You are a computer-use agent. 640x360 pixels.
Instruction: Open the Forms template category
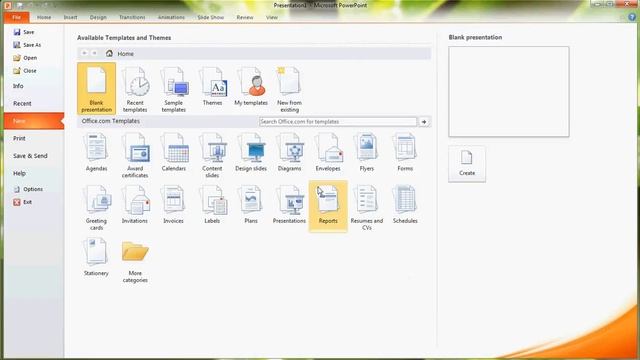tap(405, 151)
